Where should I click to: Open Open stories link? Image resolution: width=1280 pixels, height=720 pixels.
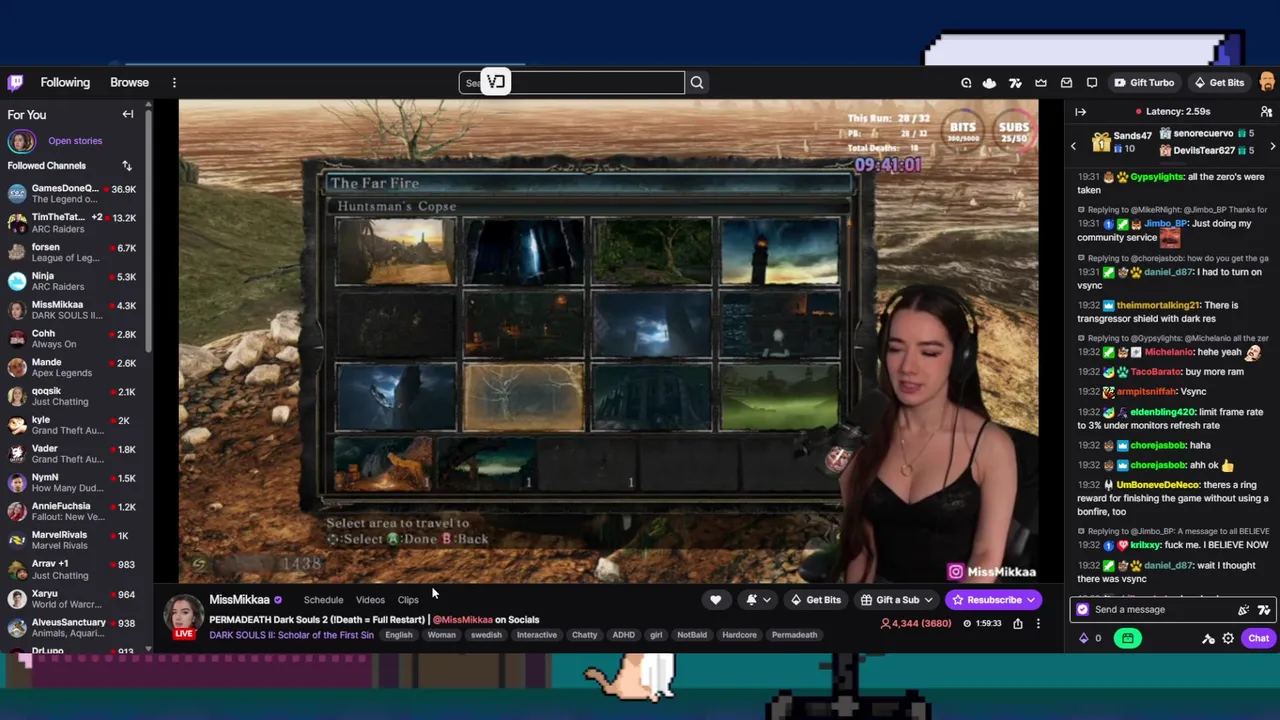click(x=75, y=142)
